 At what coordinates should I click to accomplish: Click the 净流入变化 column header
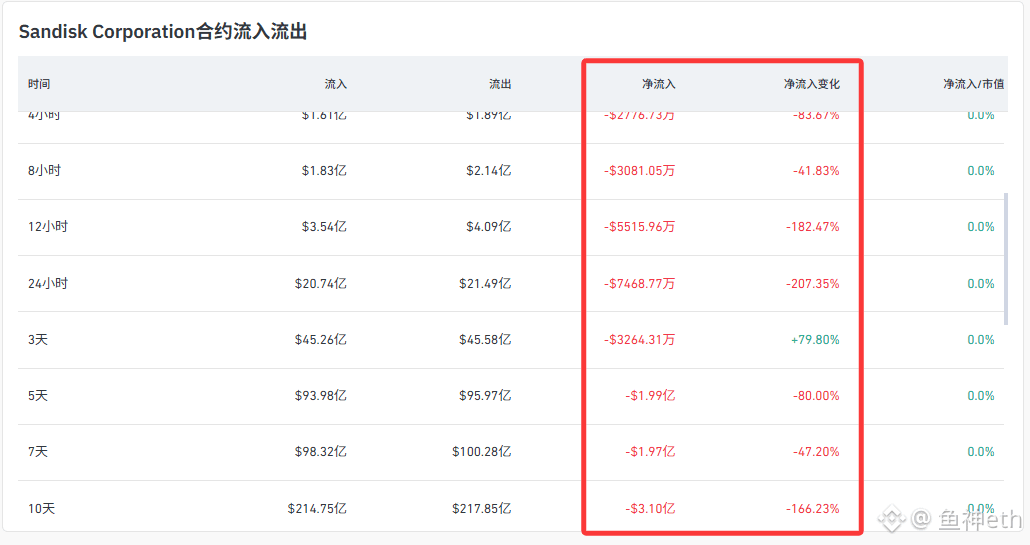tap(811, 84)
